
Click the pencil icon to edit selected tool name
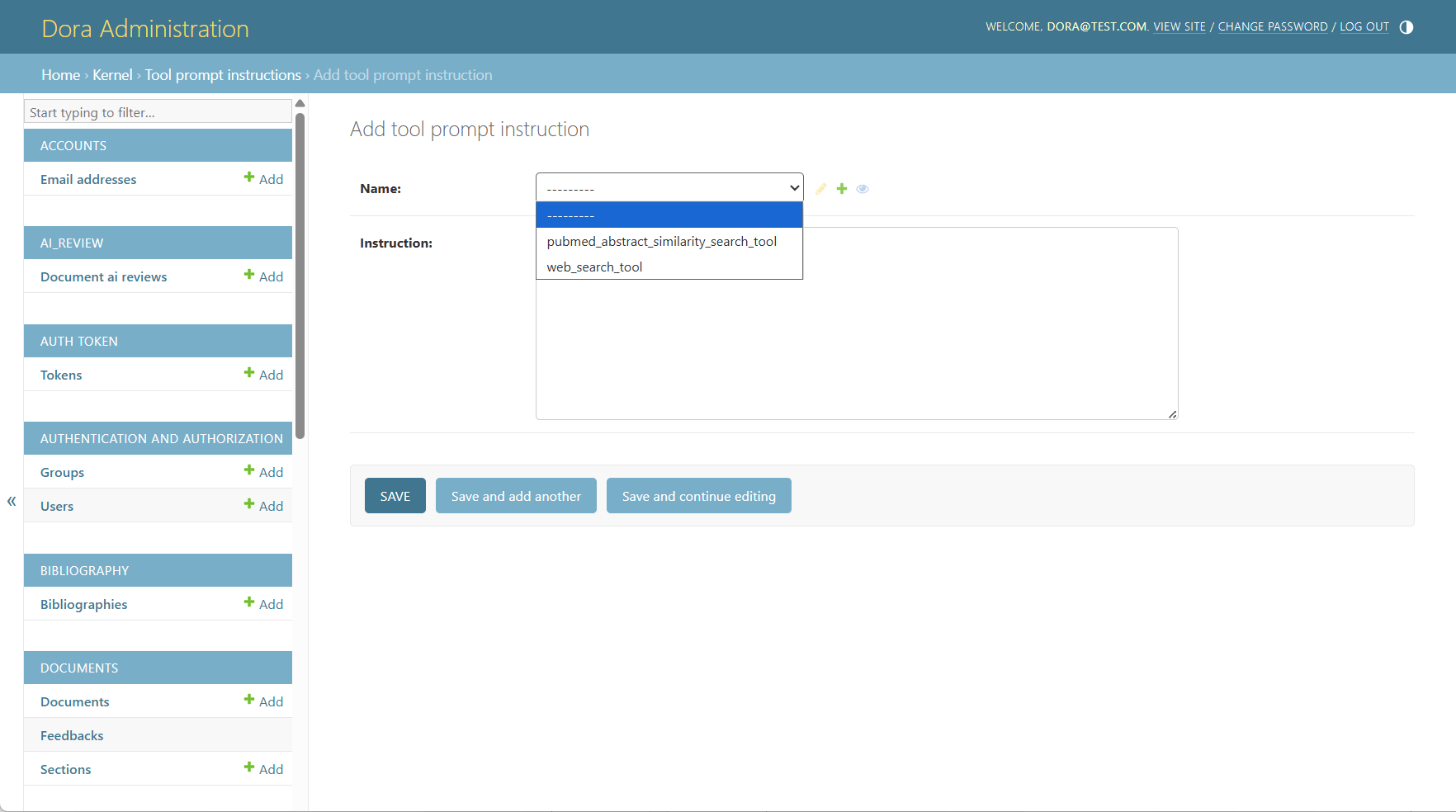pyautogui.click(x=820, y=188)
